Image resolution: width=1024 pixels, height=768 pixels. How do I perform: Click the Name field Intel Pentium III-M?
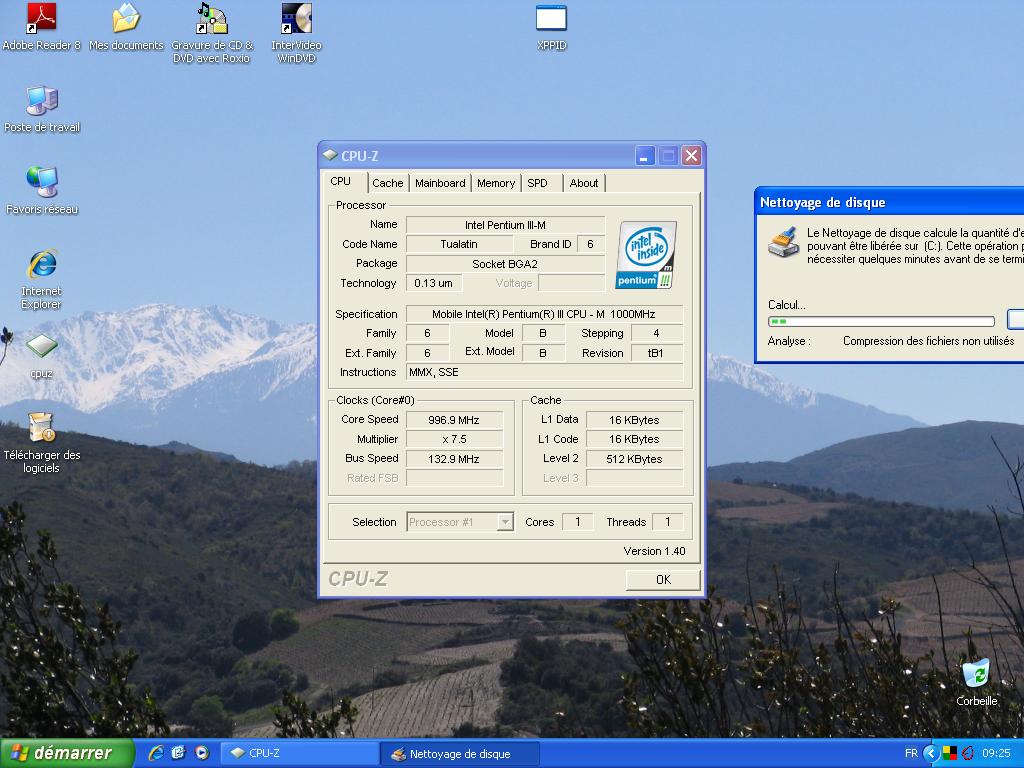505,225
